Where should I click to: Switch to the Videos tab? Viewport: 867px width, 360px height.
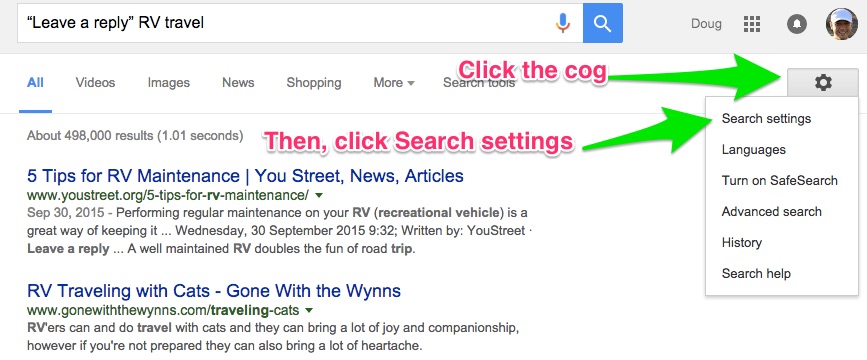[x=95, y=83]
